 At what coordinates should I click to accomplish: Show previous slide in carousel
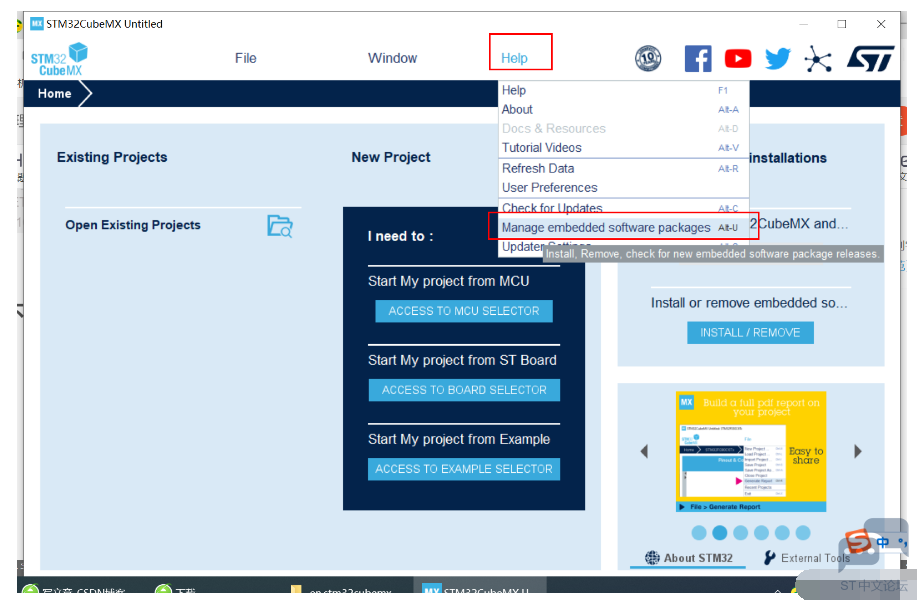pos(644,451)
